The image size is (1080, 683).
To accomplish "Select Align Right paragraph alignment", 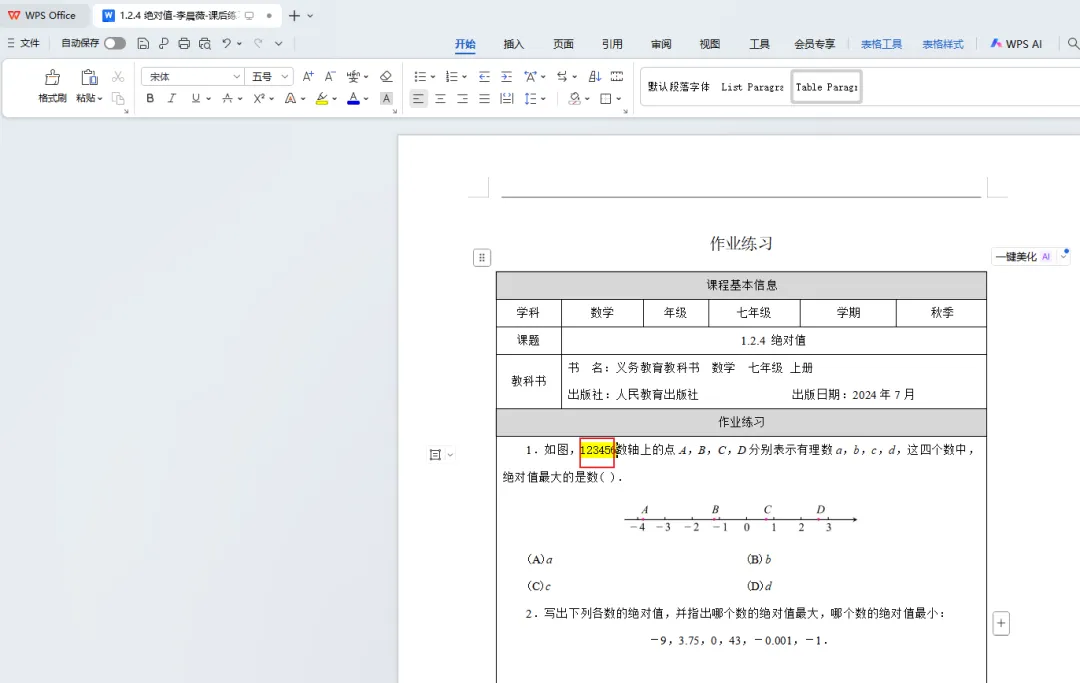I will [462, 98].
